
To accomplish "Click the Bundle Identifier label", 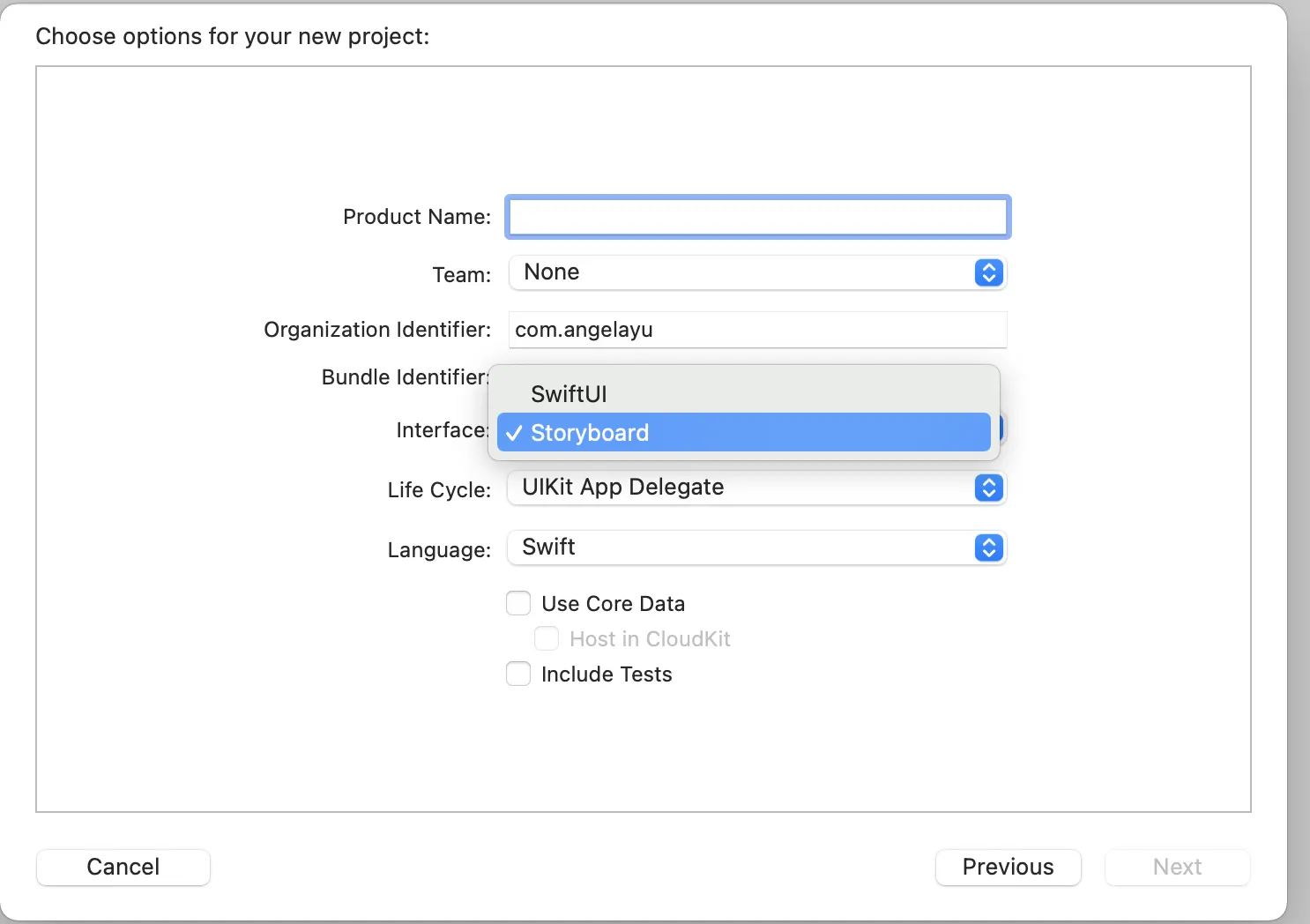I will (404, 377).
